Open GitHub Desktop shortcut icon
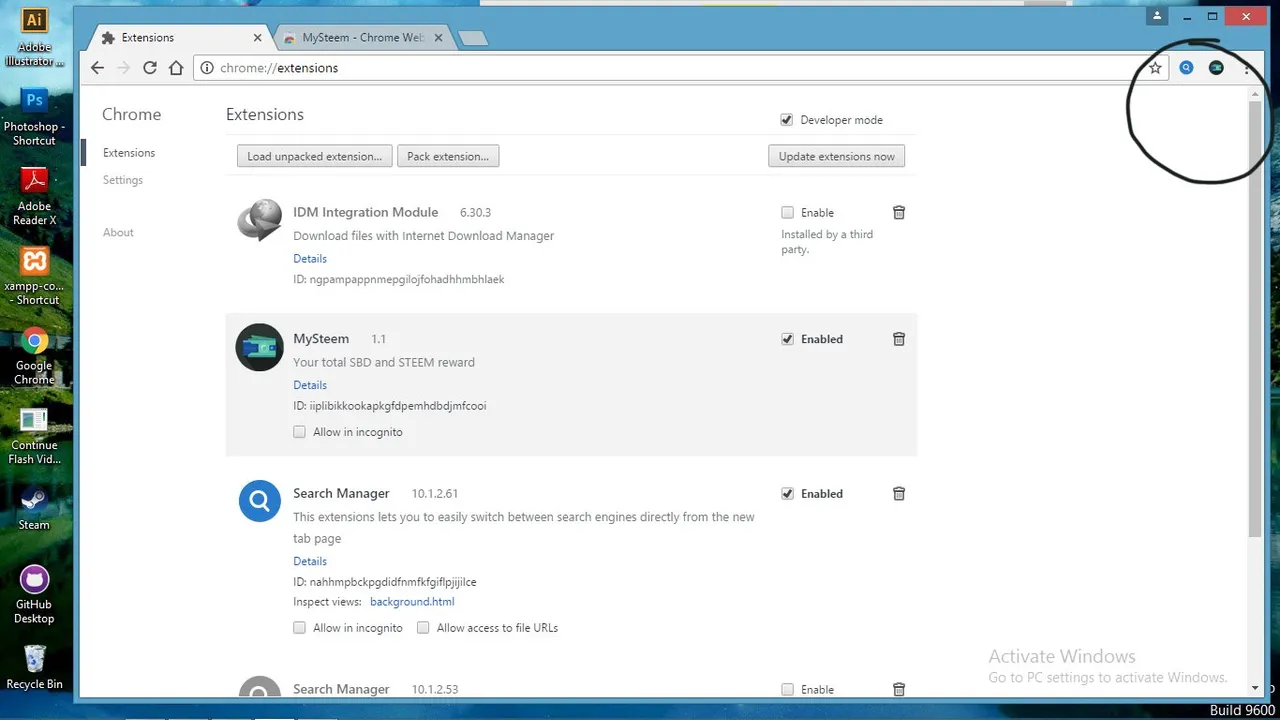The height and width of the screenshot is (720, 1280). (x=34, y=595)
